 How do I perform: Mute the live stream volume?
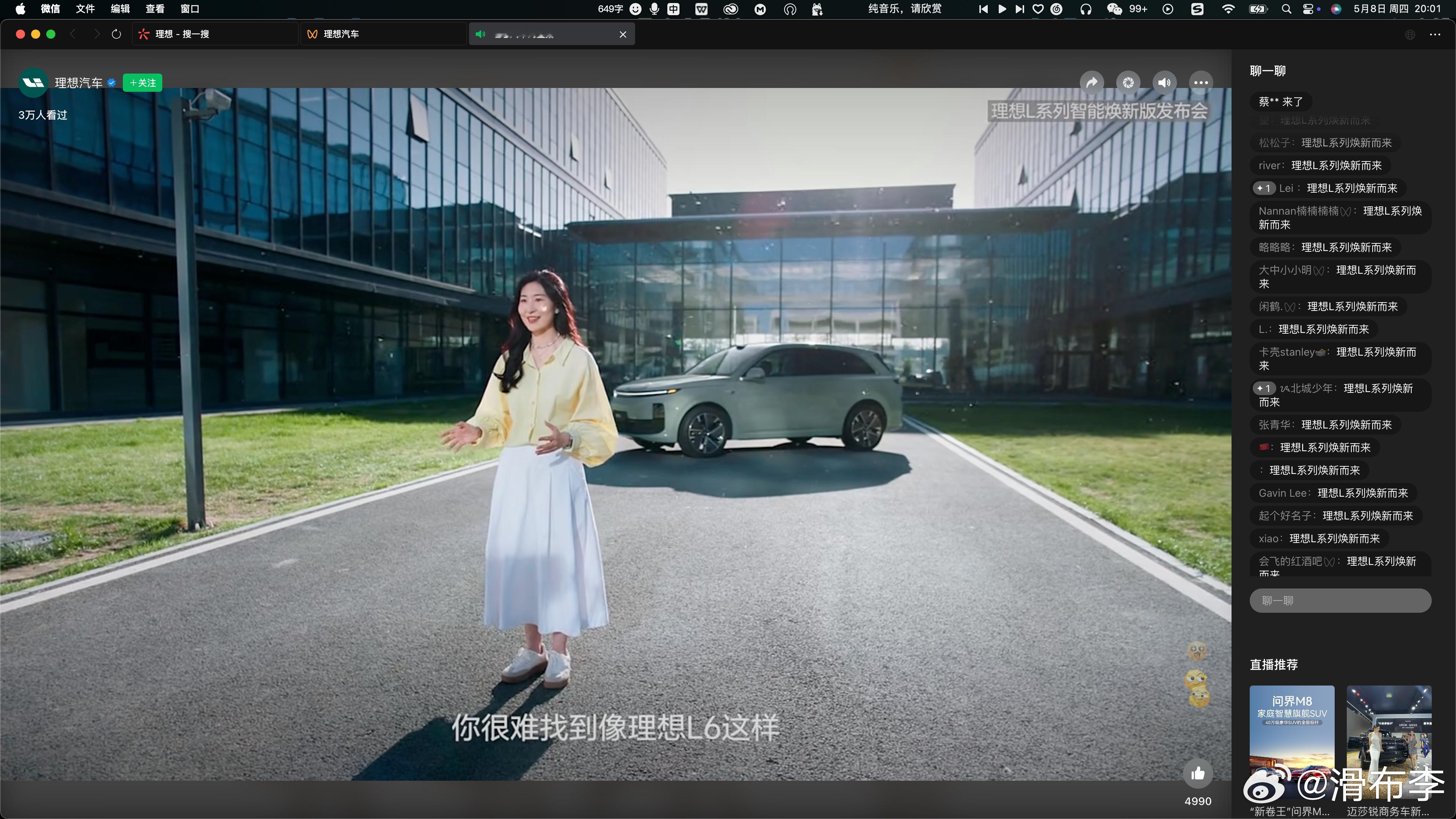coord(1164,83)
